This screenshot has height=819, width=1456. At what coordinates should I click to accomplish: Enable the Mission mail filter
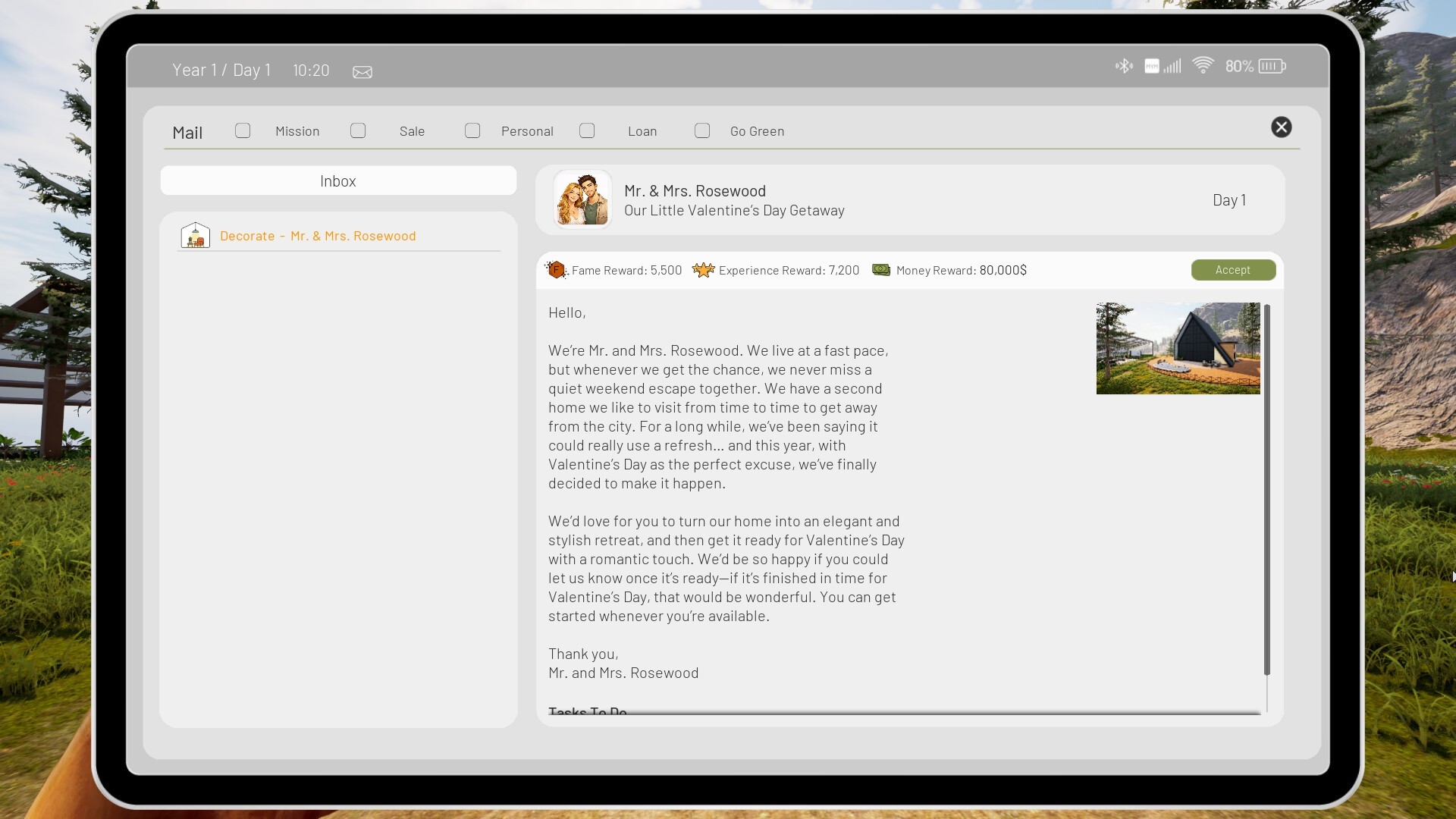tap(243, 130)
